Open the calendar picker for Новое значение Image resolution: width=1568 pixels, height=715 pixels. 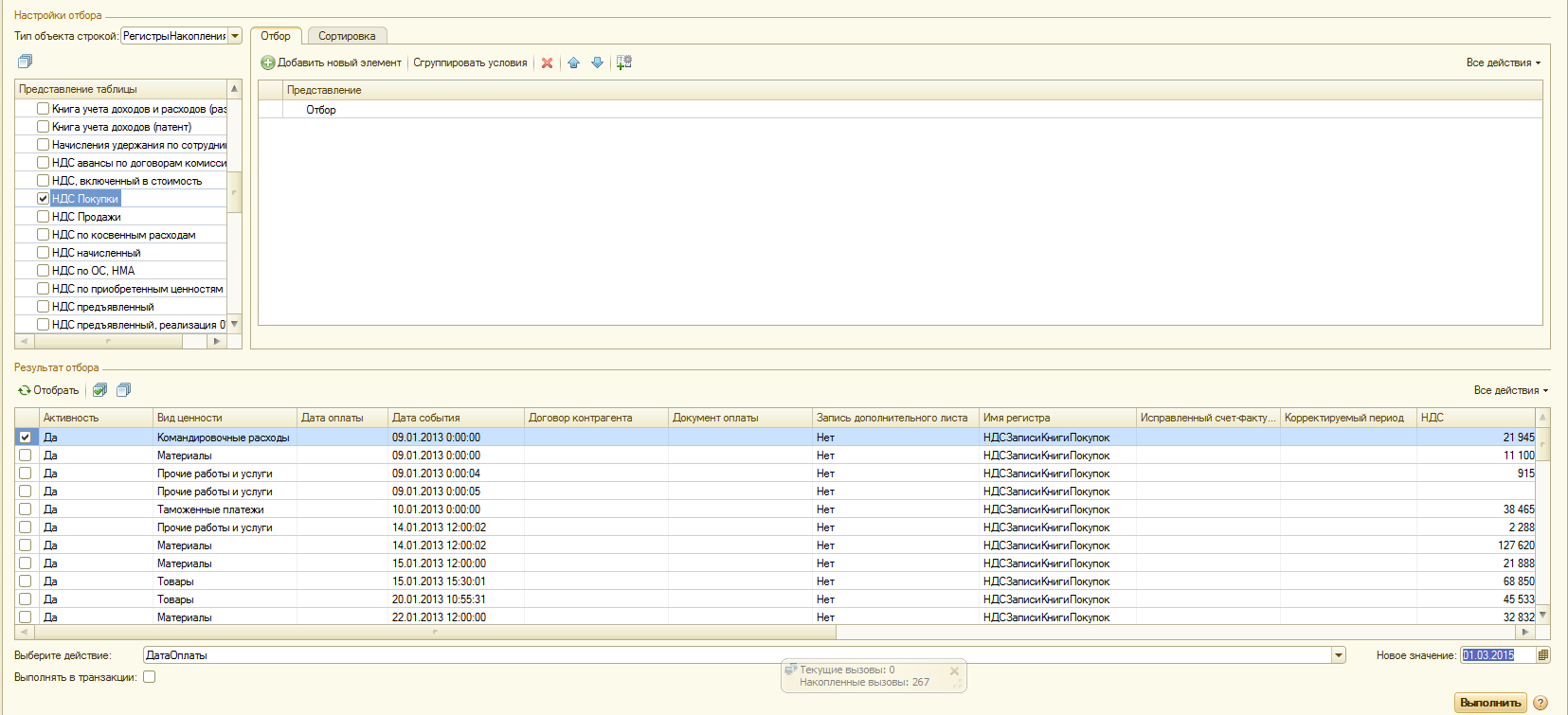tap(1542, 655)
